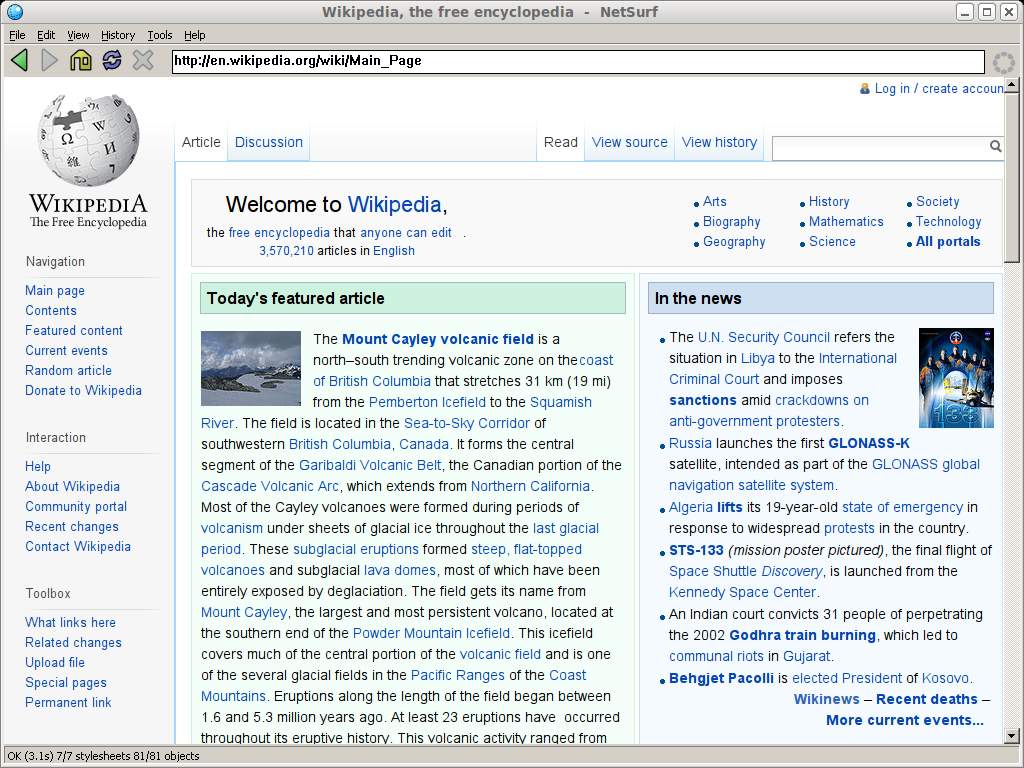Click the vertical scrollbar down arrow
The width and height of the screenshot is (1024, 768).
pos(1011,737)
